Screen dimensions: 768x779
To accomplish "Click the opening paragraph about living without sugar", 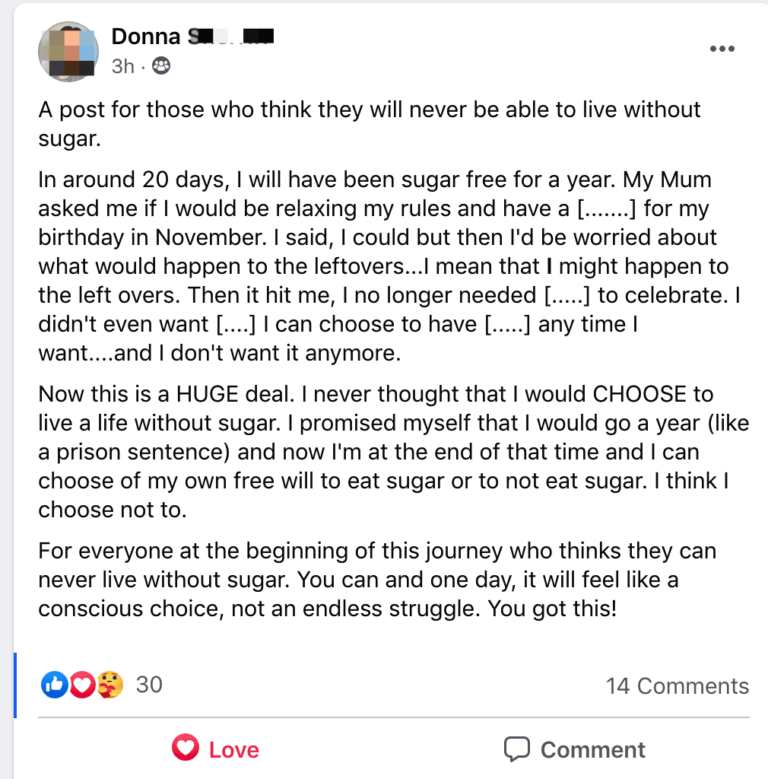I will click(370, 124).
